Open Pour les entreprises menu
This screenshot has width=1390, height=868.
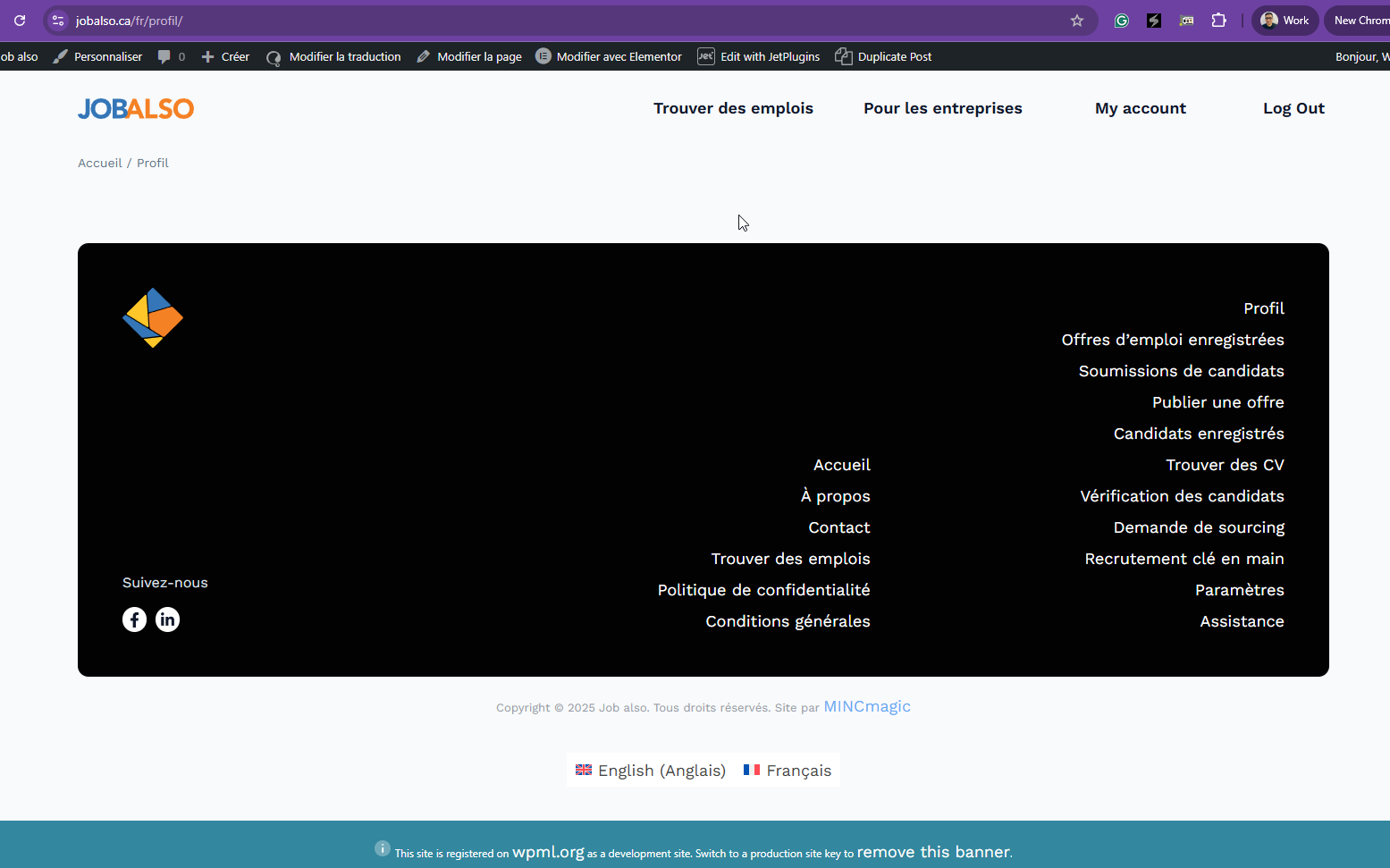pos(943,108)
